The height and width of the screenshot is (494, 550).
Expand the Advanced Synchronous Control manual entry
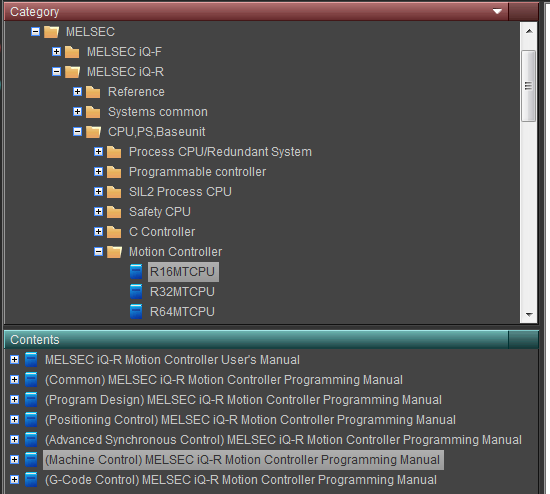(14, 440)
